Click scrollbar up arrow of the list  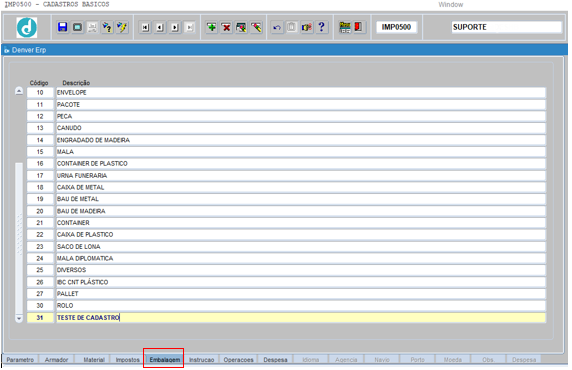[x=19, y=91]
